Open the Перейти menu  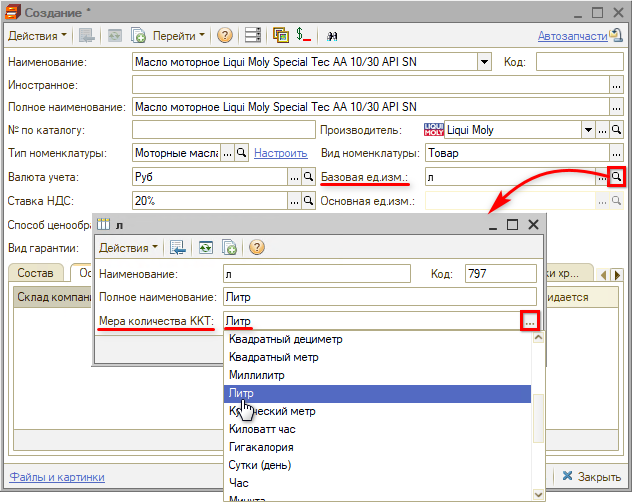point(179,36)
